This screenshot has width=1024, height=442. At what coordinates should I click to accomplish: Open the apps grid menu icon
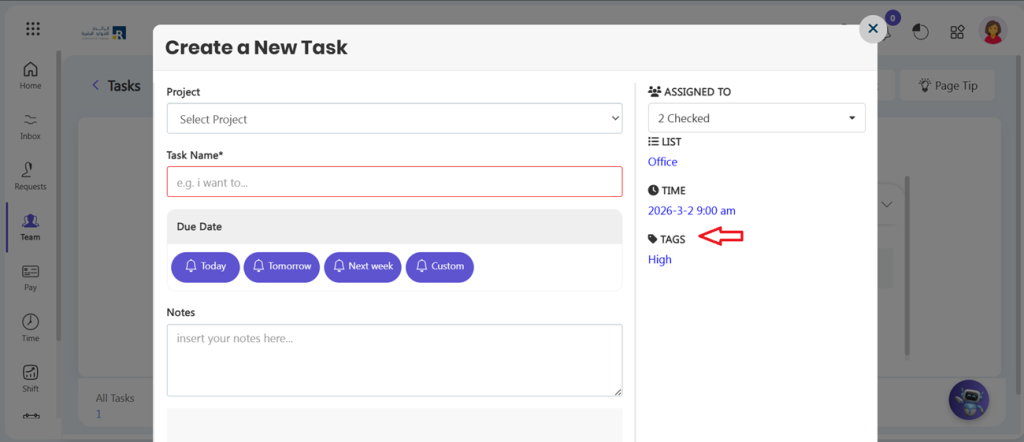pos(33,29)
